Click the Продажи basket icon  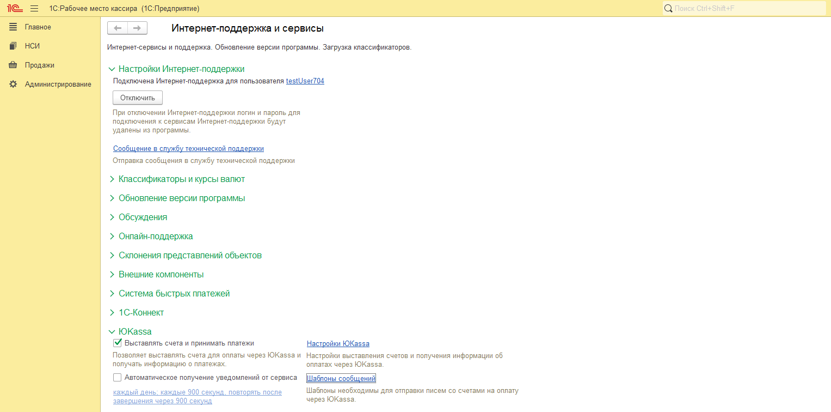click(x=13, y=65)
